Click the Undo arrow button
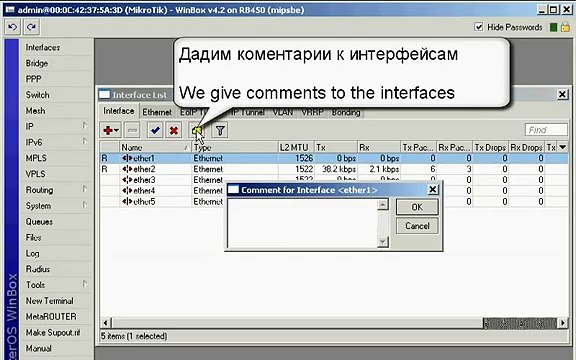 click(12, 27)
